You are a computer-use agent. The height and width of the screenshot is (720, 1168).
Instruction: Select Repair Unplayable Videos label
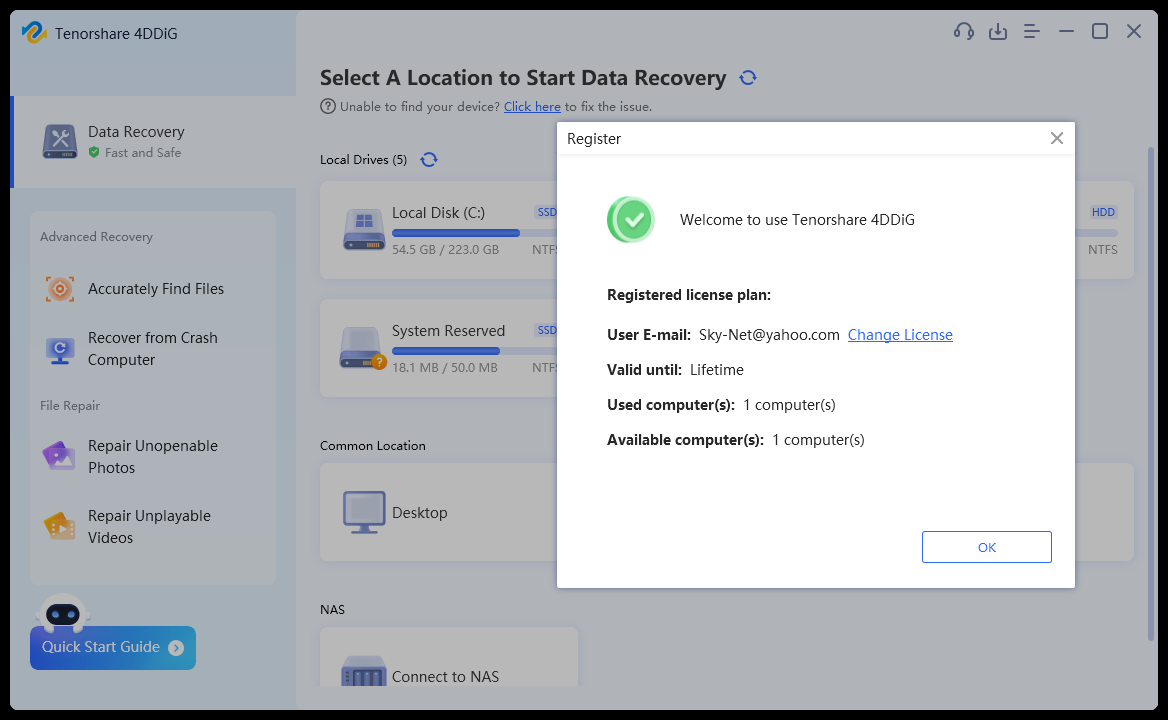(x=149, y=526)
